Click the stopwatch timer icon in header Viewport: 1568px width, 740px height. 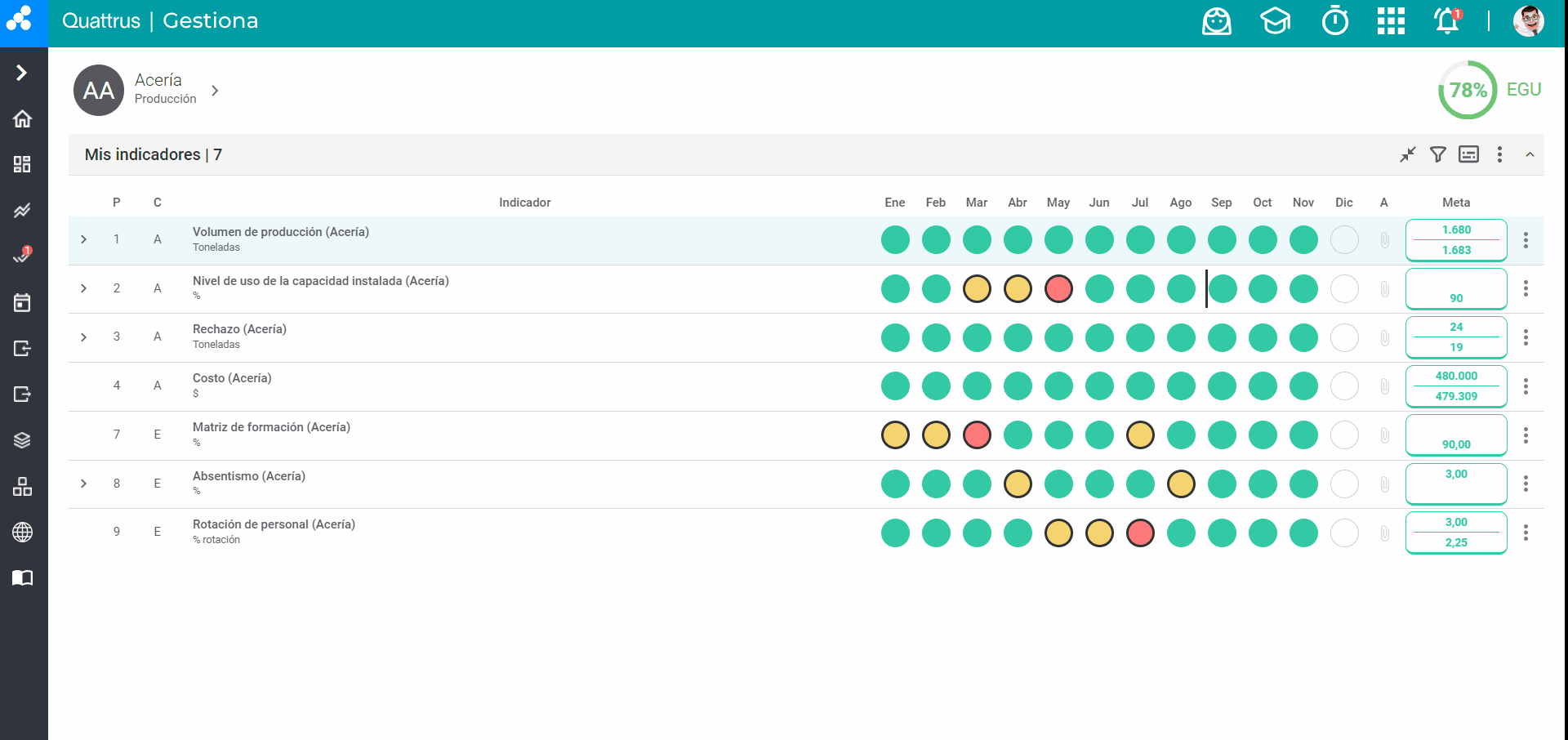1335,21
